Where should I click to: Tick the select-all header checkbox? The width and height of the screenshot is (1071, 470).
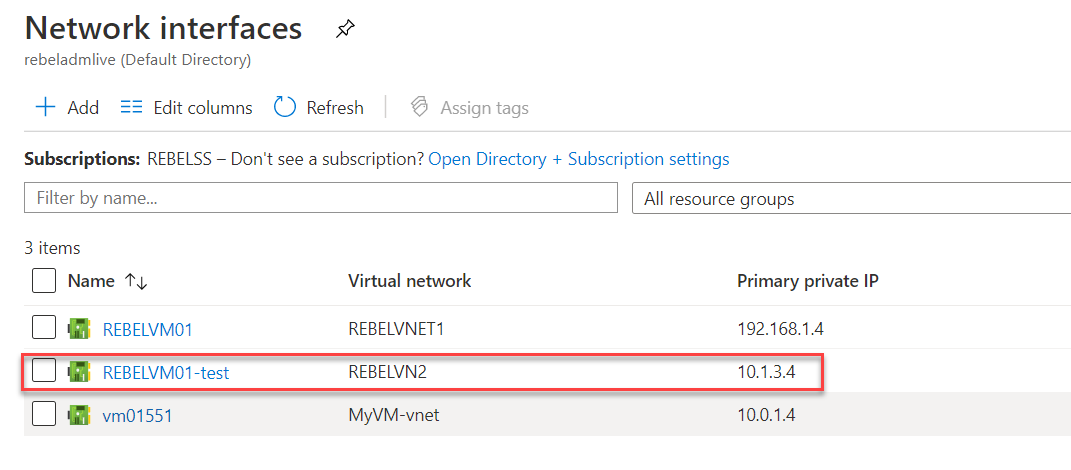click(x=44, y=281)
